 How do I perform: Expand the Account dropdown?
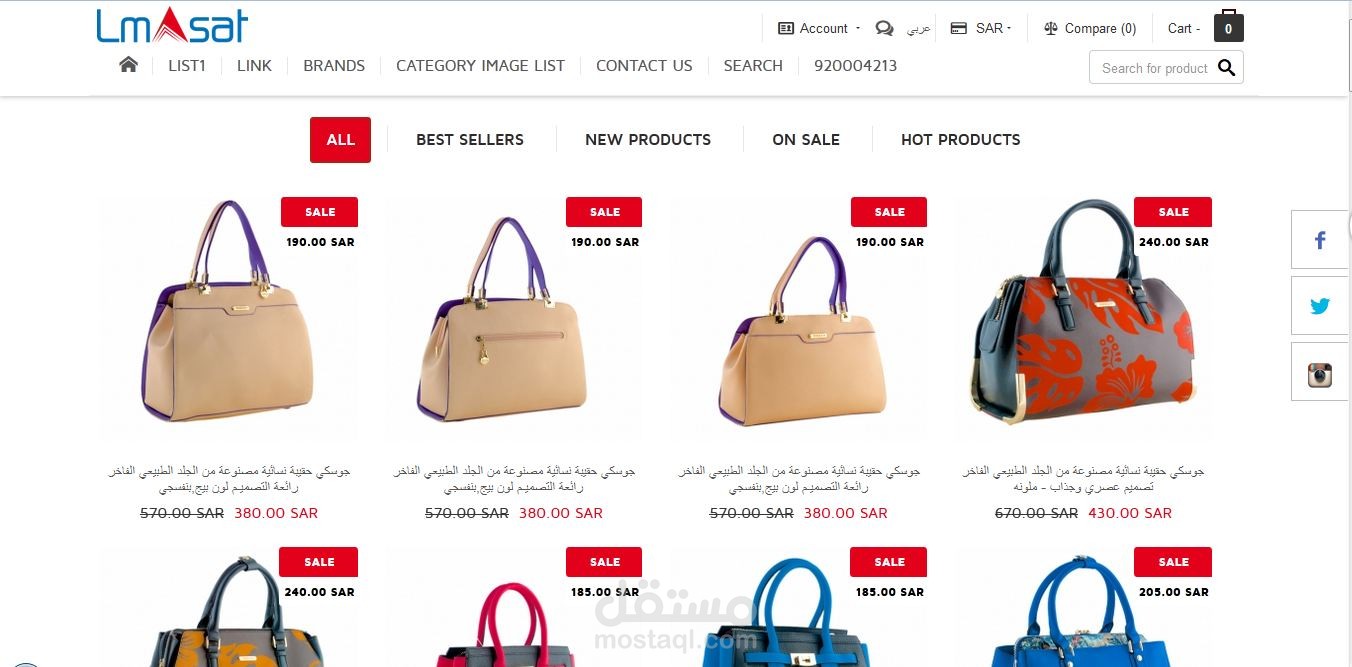813,28
